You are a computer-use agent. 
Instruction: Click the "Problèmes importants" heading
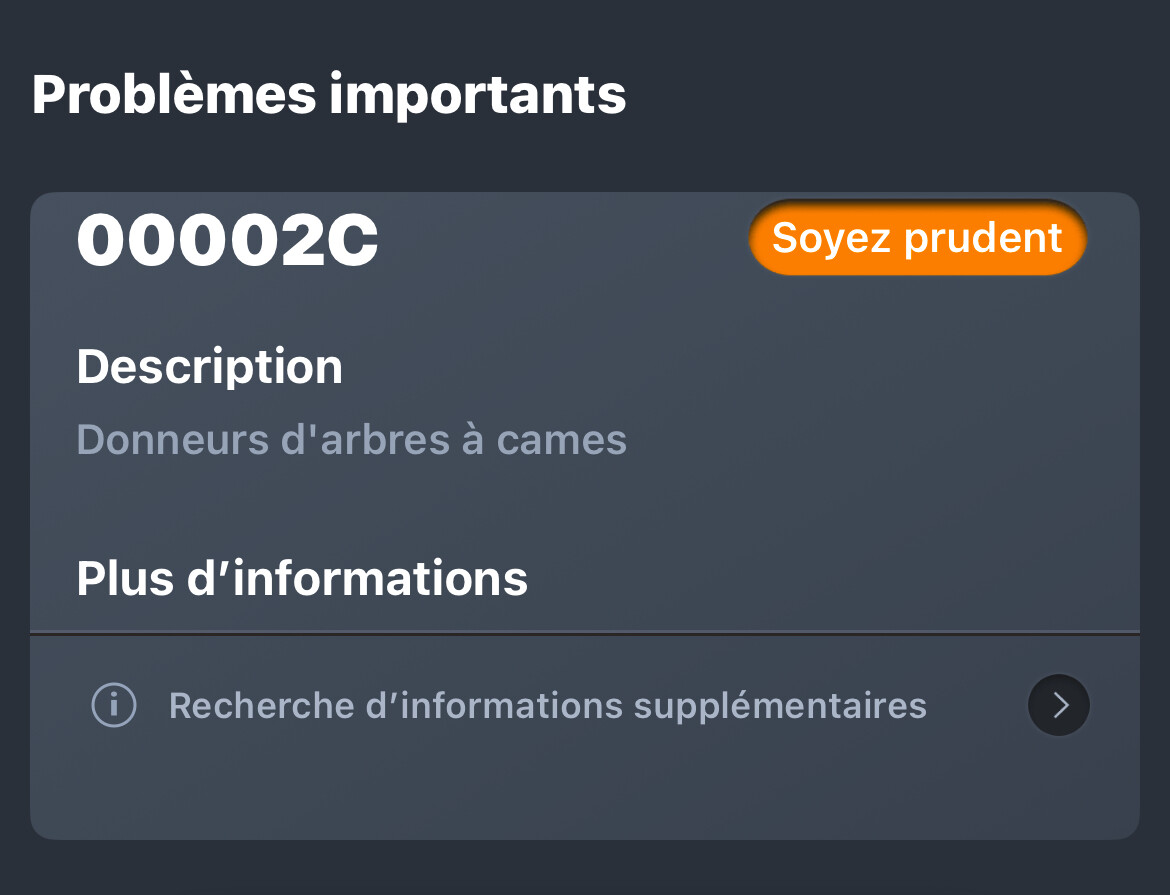pyautogui.click(x=329, y=95)
